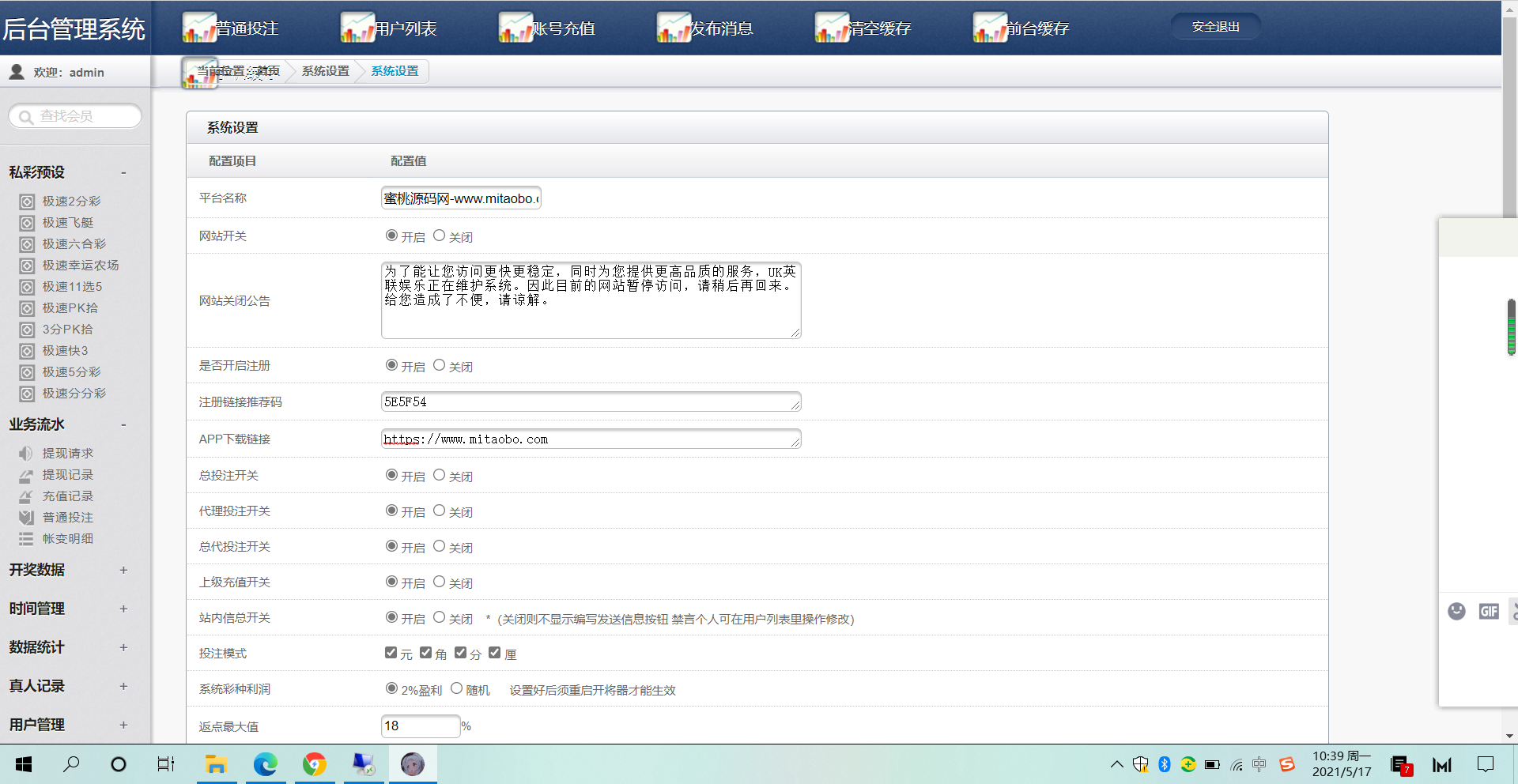Collapse the 私彩预设 sidebar section
1518x784 pixels.
[x=123, y=172]
